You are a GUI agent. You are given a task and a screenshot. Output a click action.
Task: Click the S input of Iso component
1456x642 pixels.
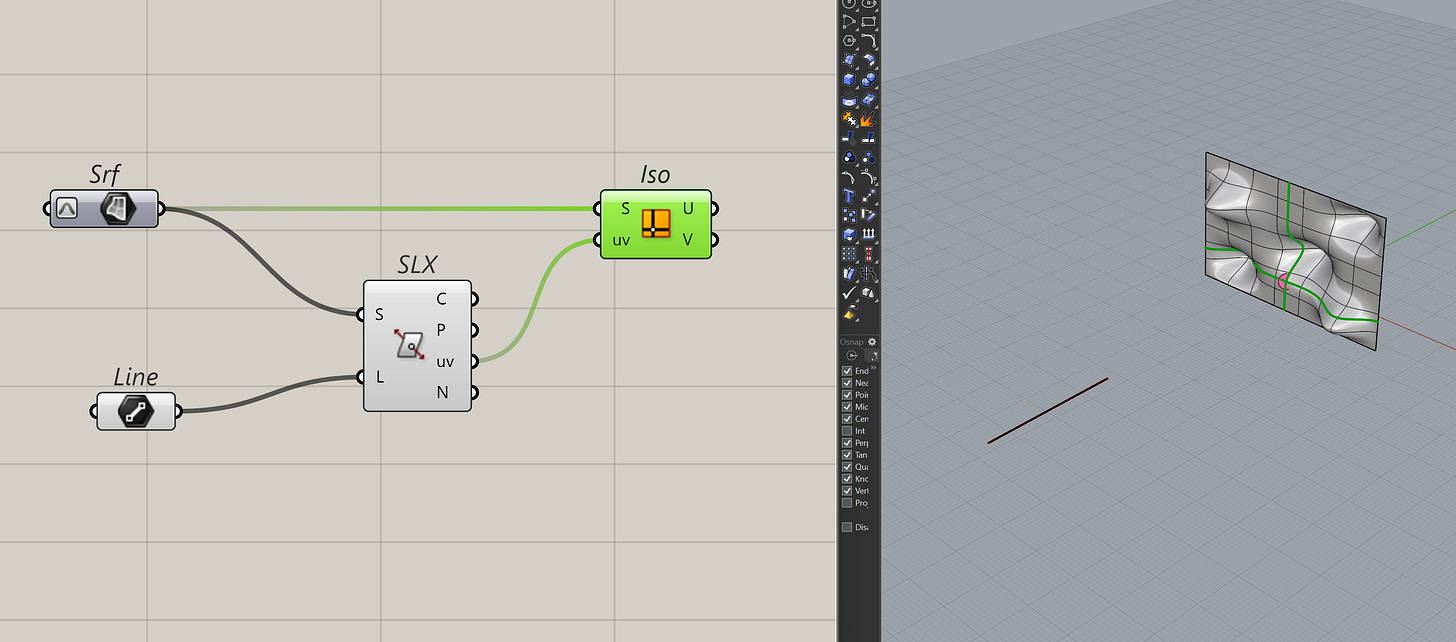point(598,208)
